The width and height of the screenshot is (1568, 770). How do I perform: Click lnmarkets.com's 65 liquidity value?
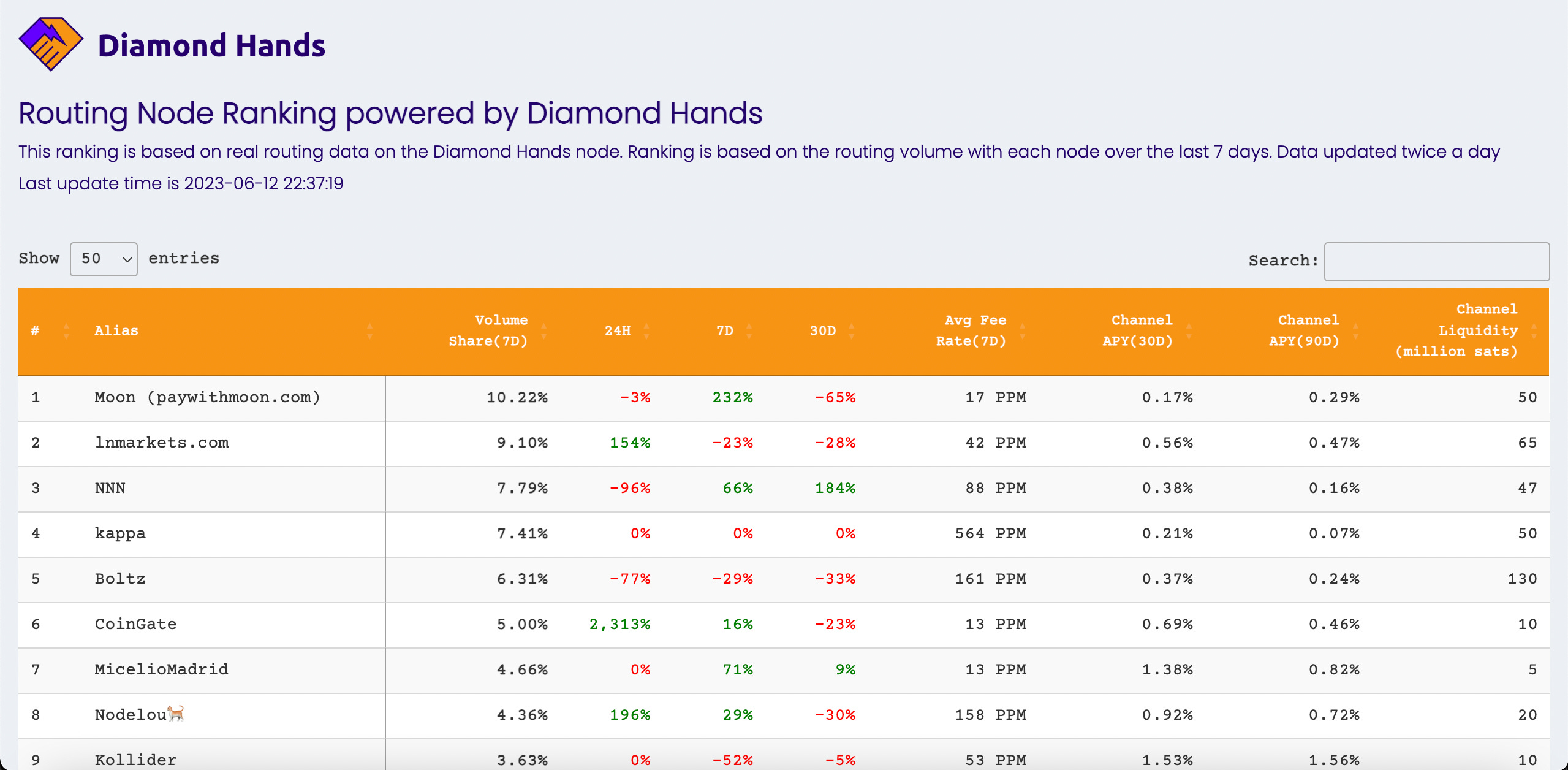coord(1528,443)
